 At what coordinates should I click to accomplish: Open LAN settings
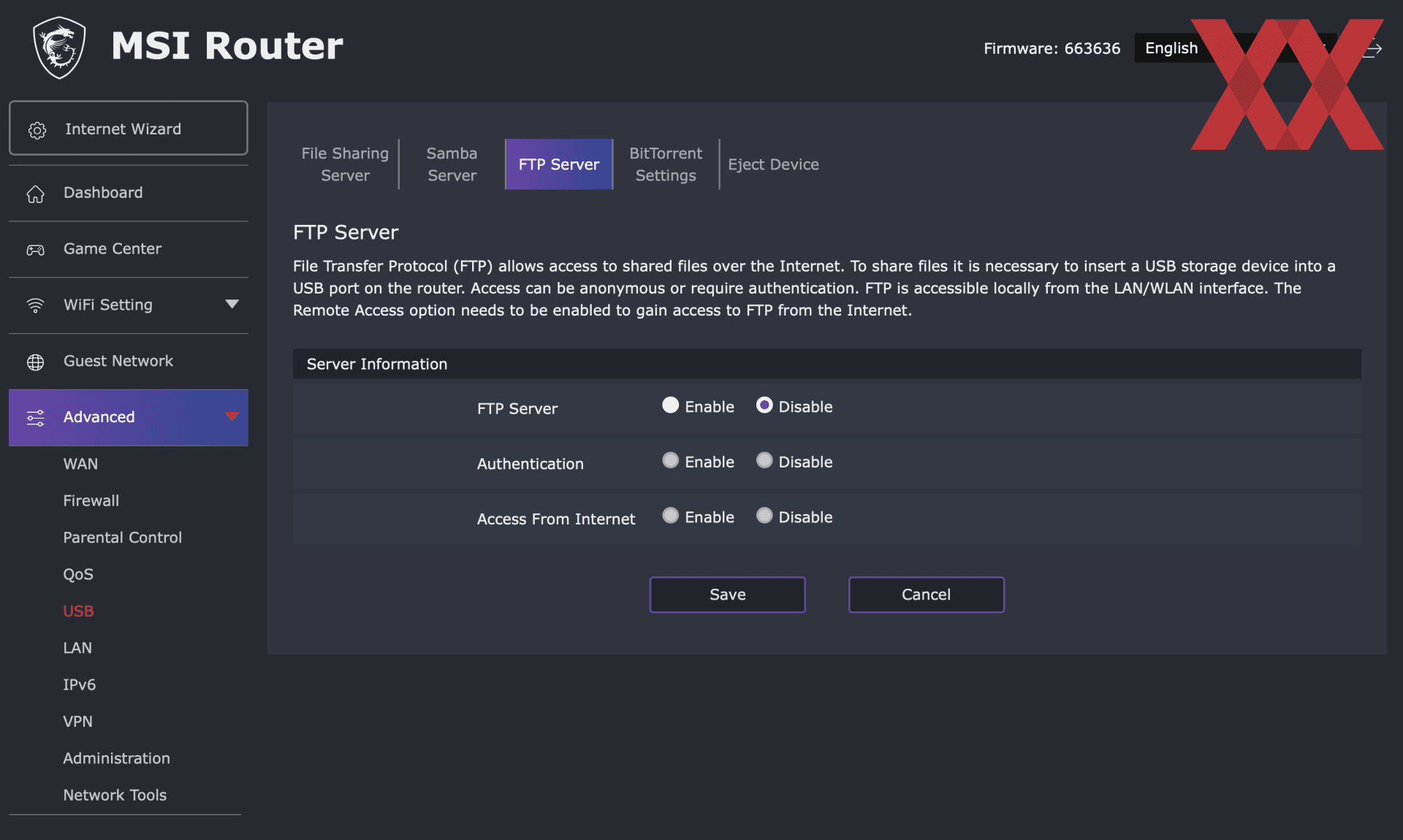tap(77, 648)
